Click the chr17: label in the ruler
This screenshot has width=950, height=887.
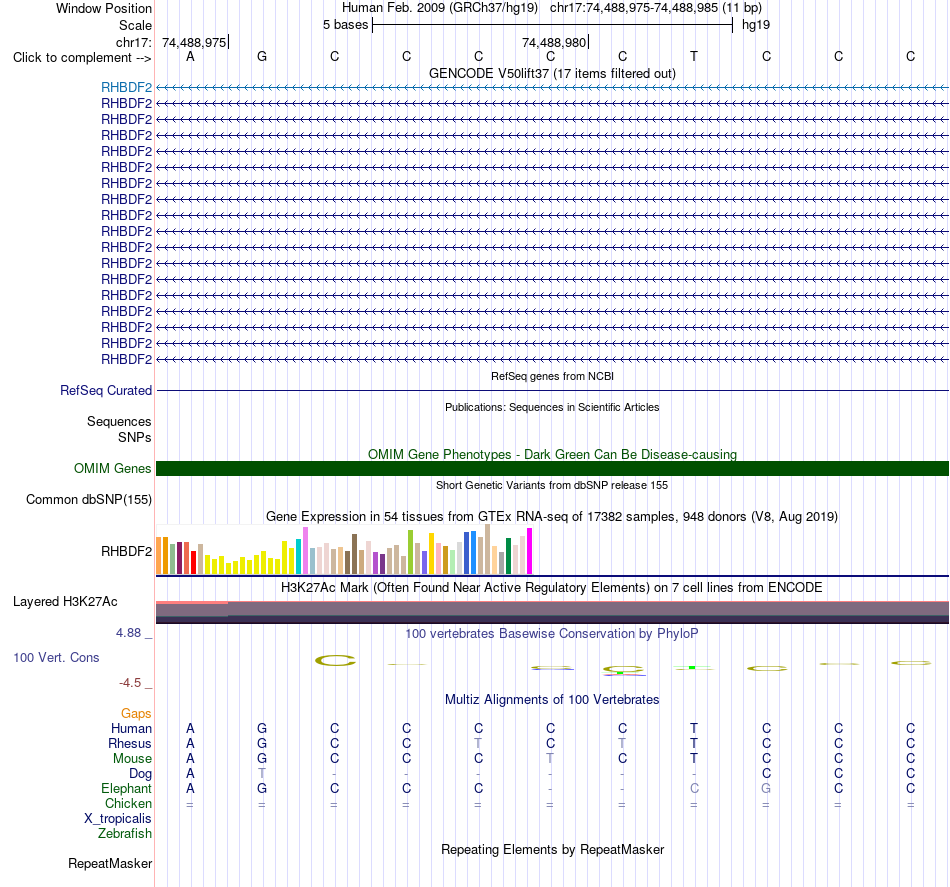pos(134,42)
